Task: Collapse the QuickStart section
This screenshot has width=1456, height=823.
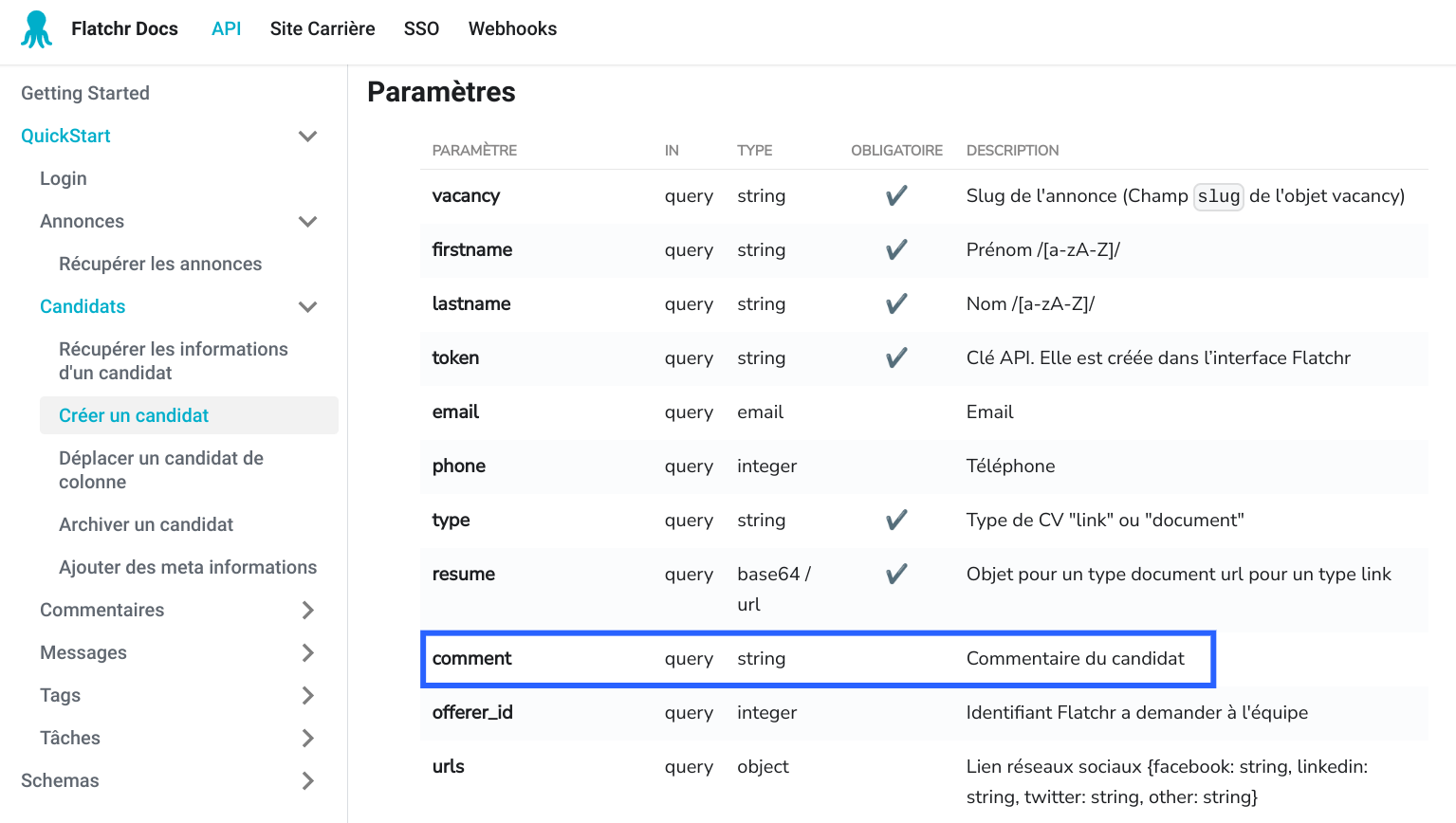Action: tap(306, 136)
